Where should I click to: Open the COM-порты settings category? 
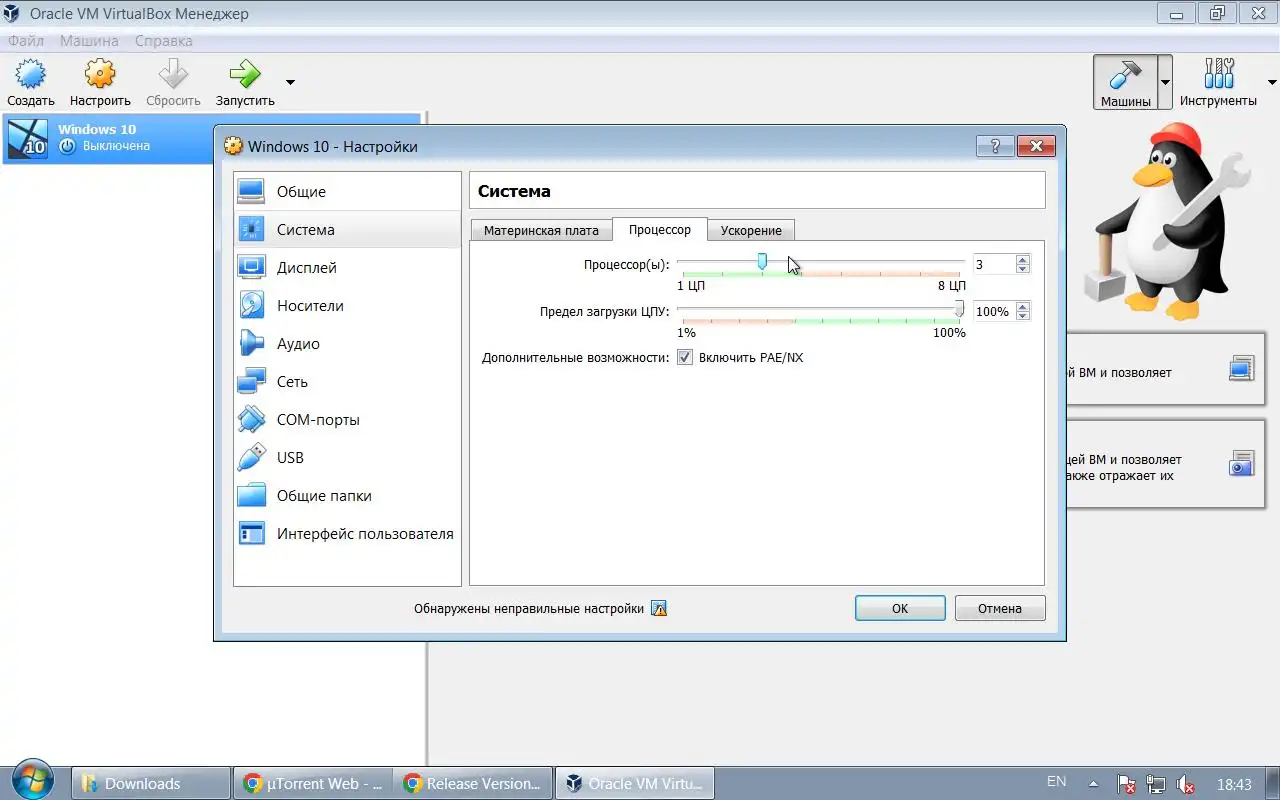coord(347,419)
